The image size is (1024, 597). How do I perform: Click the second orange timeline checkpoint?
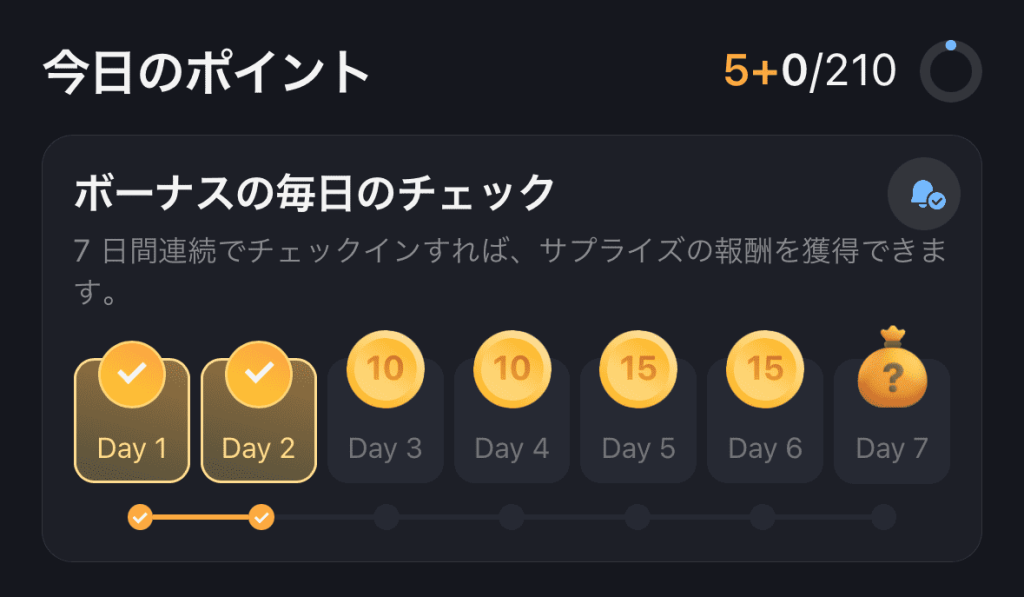[261, 517]
